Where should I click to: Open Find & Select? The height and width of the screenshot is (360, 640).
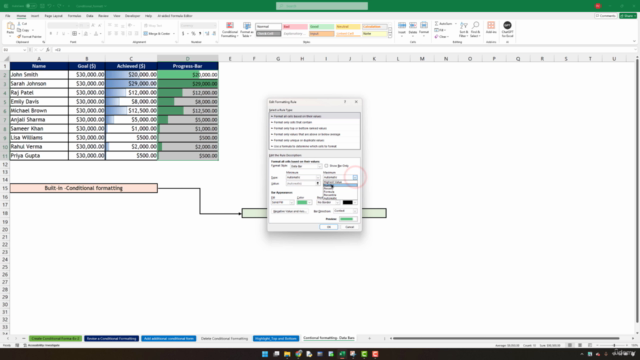pyautogui.click(x=475, y=30)
